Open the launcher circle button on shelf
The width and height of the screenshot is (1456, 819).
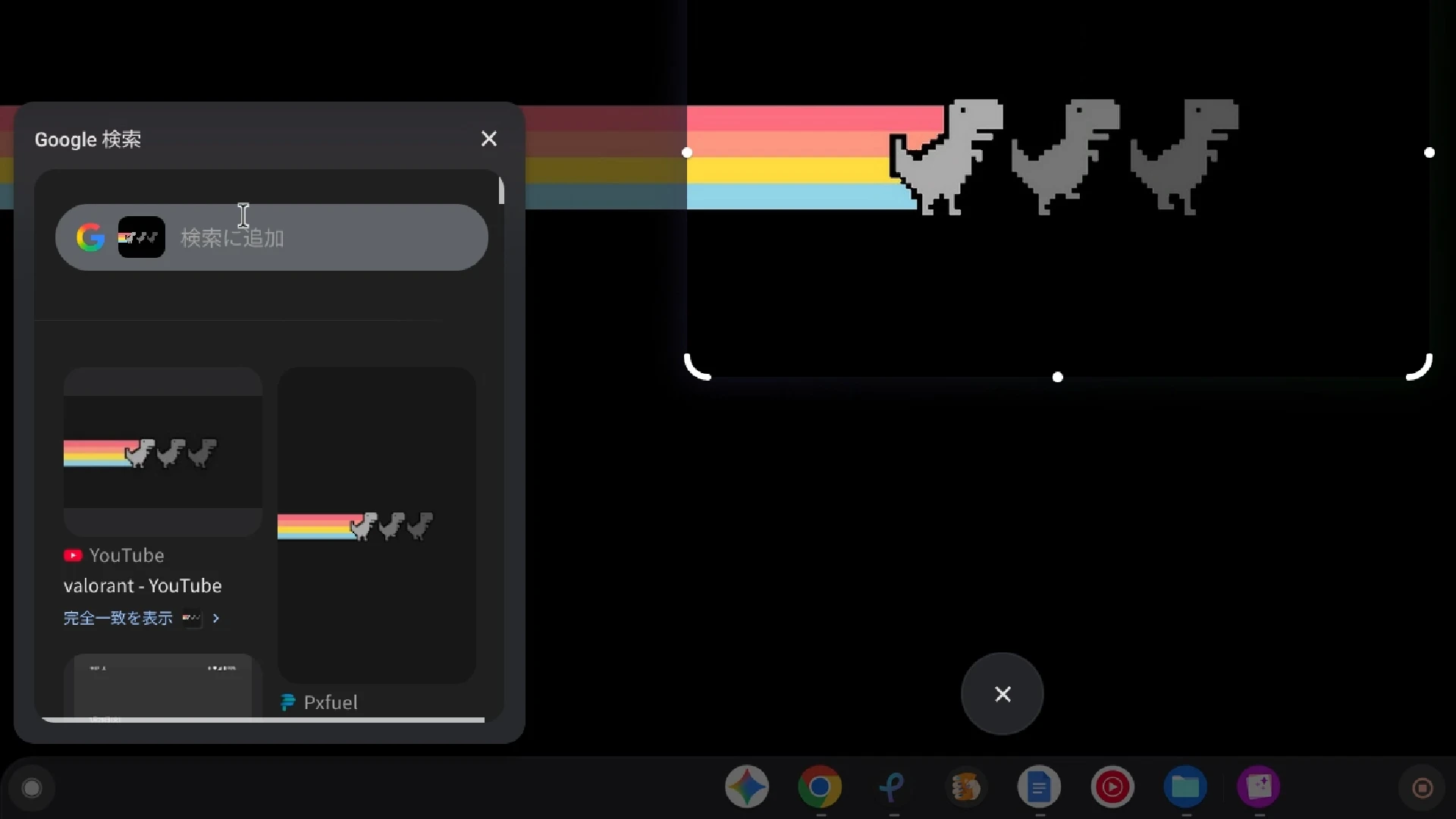pos(32,788)
